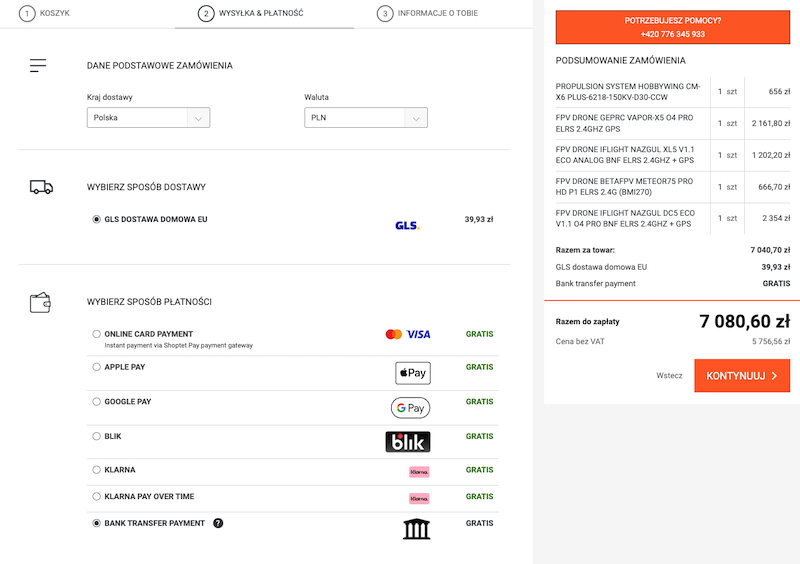Click the Wstecz back link
Screen dimensions: 800x564
(669, 376)
